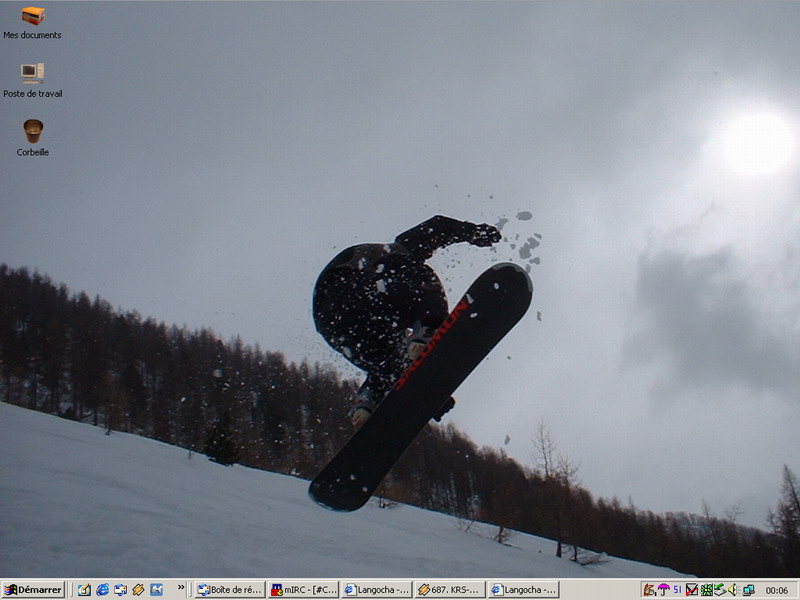This screenshot has width=800, height=600.
Task: Launch Internet Explorer from Quick Launch
Action: [x=102, y=590]
